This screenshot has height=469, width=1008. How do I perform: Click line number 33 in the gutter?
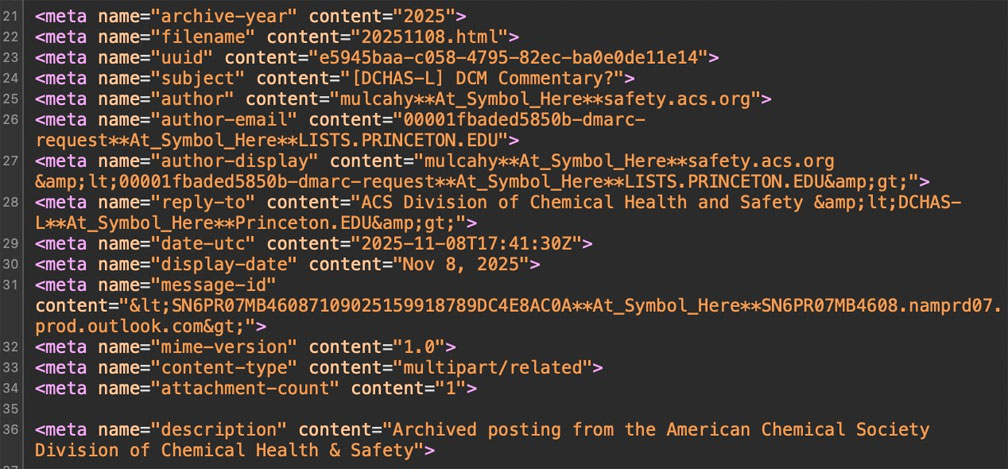(x=10, y=367)
